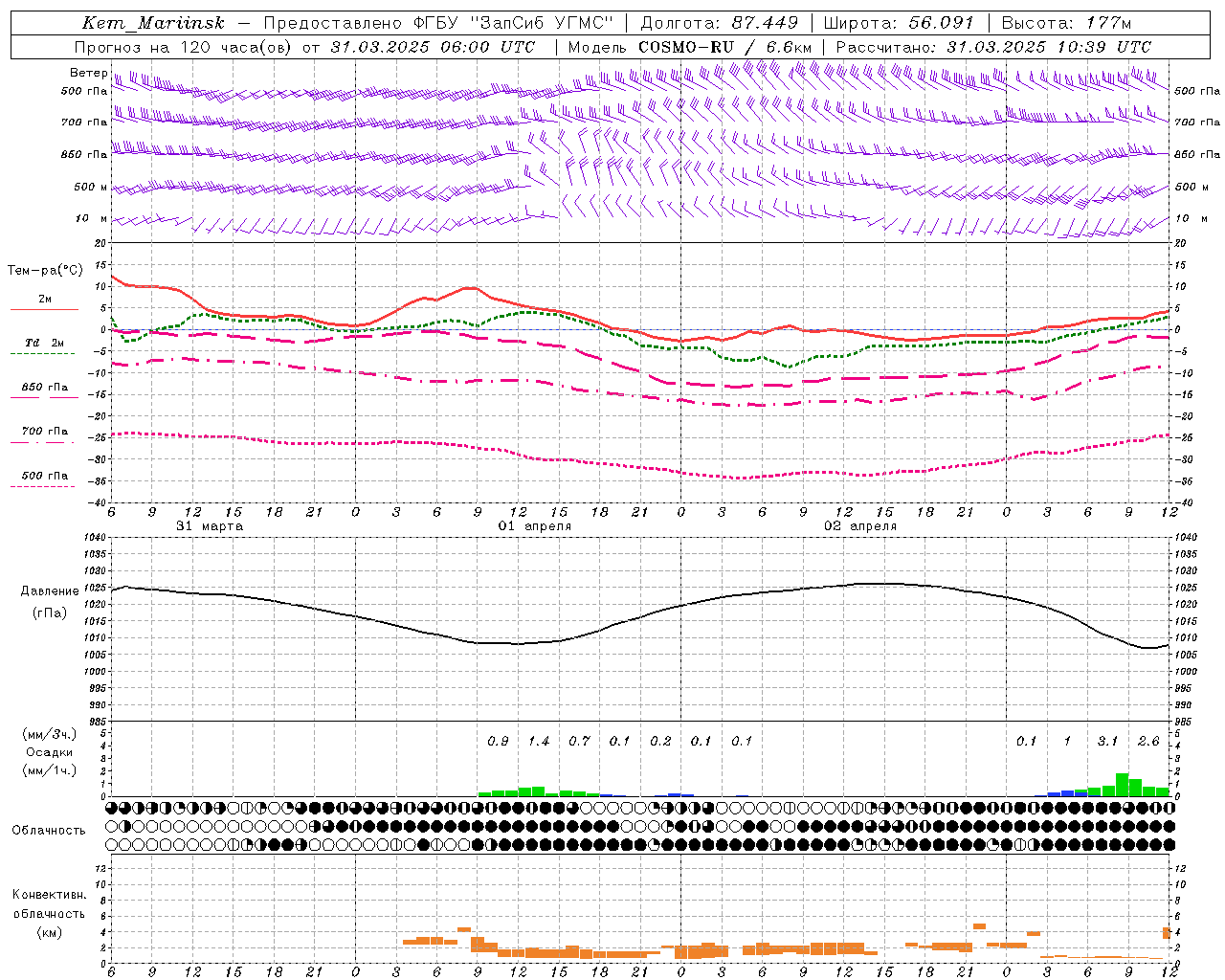Viewport: 1225px width, 980px height.
Task: Click the '500 м' wind level label on left
Action: click(x=91, y=187)
